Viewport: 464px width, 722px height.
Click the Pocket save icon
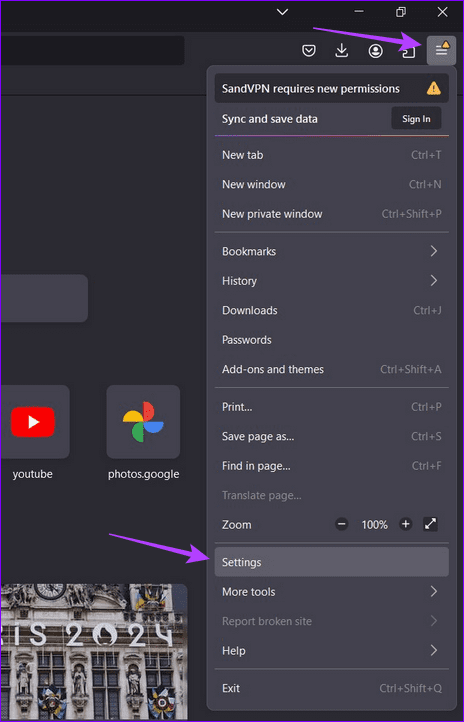pos(308,51)
